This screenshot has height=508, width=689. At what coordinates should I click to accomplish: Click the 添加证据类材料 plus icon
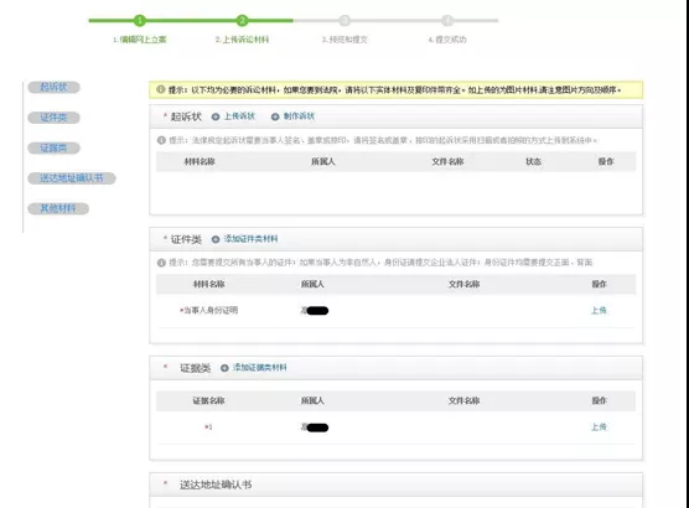pyautogui.click(x=224, y=368)
